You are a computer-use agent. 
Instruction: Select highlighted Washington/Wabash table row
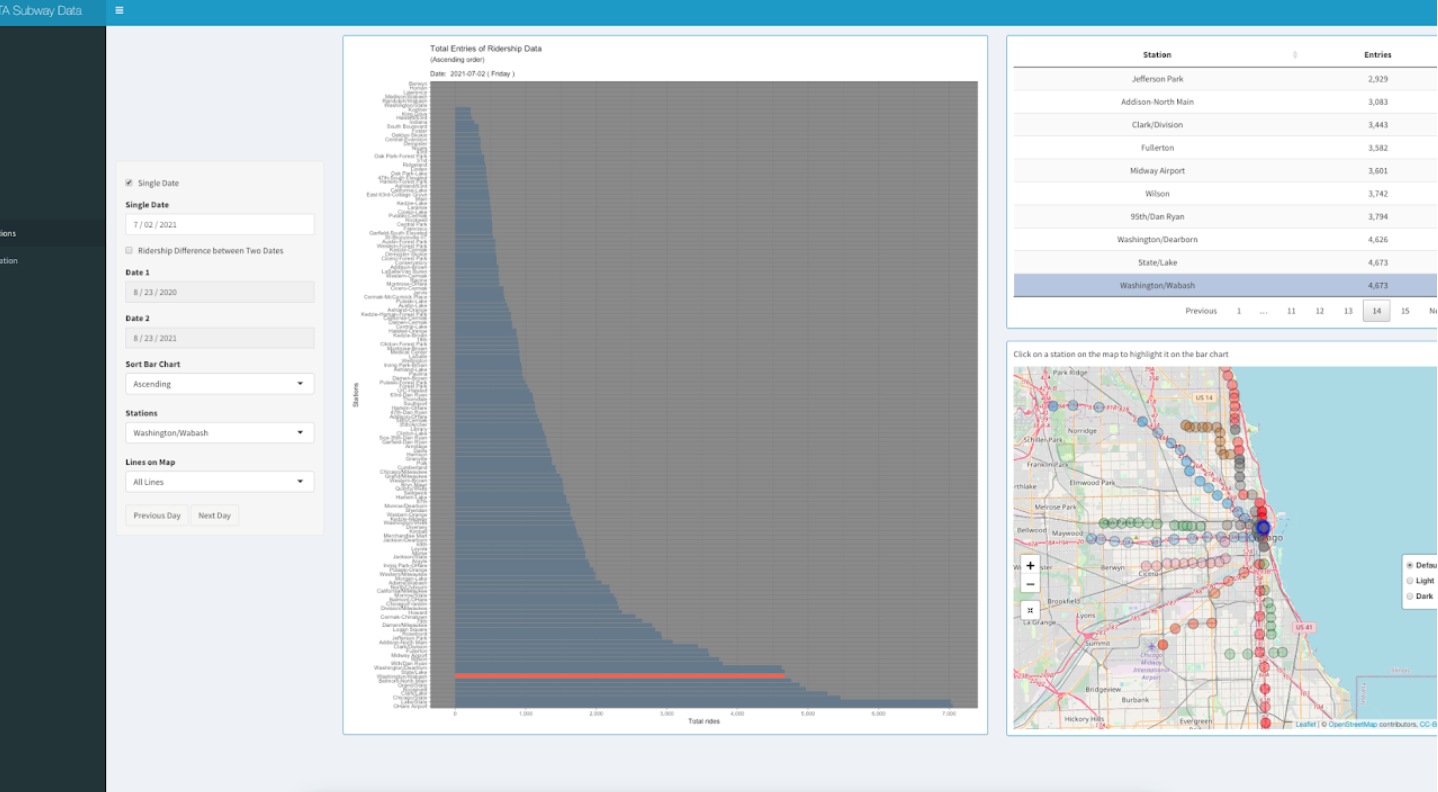pos(1226,285)
